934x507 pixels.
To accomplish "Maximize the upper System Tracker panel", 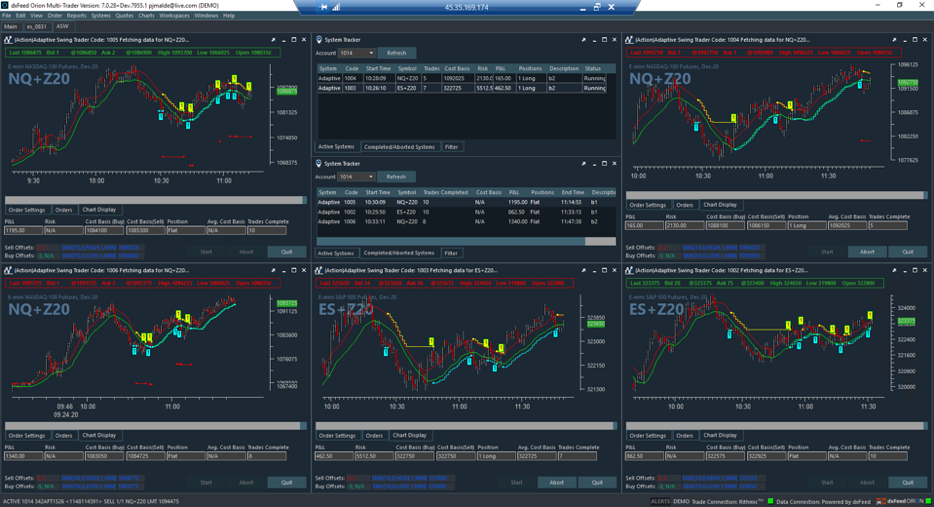I will point(605,40).
